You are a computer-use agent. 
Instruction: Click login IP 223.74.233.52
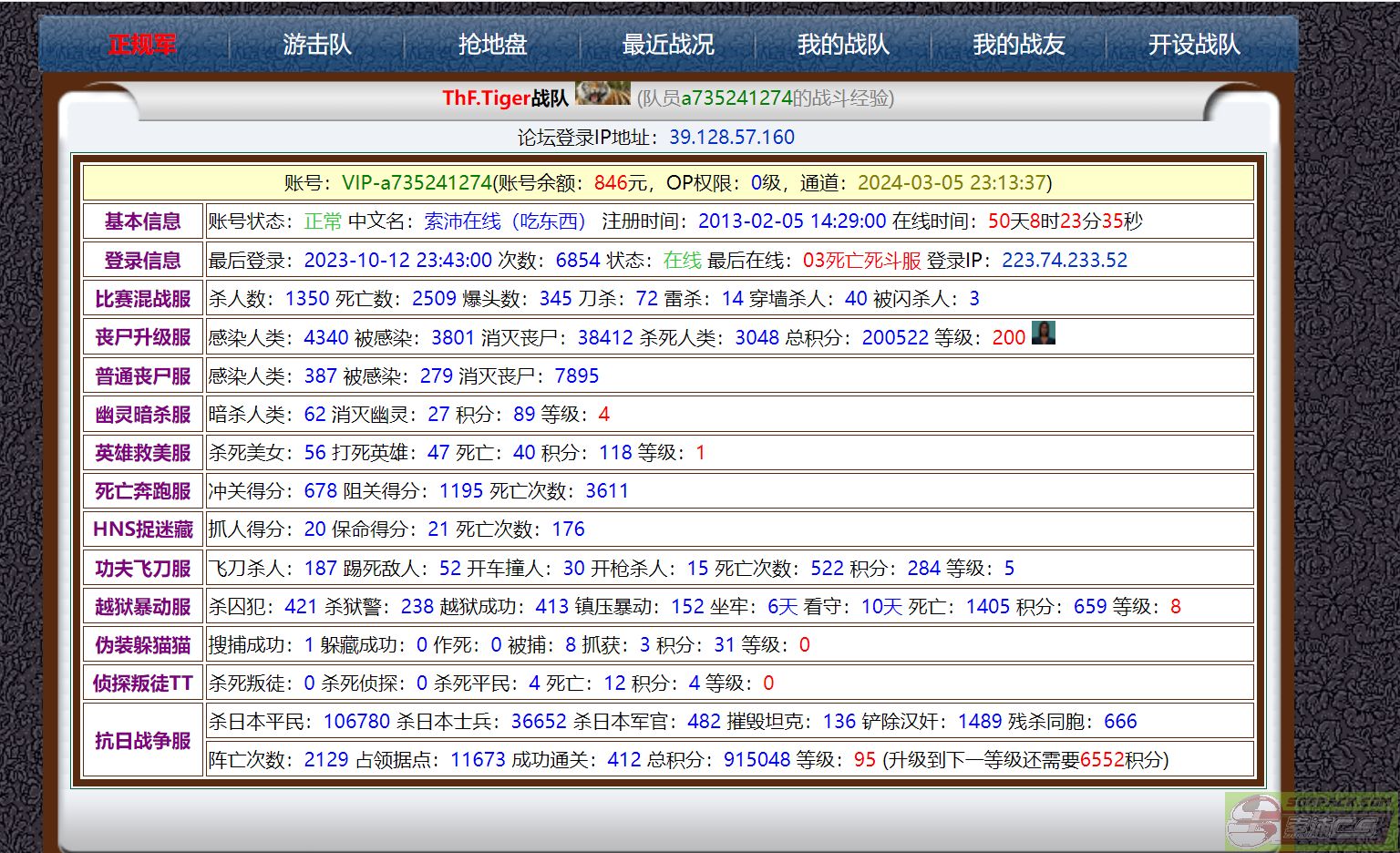point(1065,261)
